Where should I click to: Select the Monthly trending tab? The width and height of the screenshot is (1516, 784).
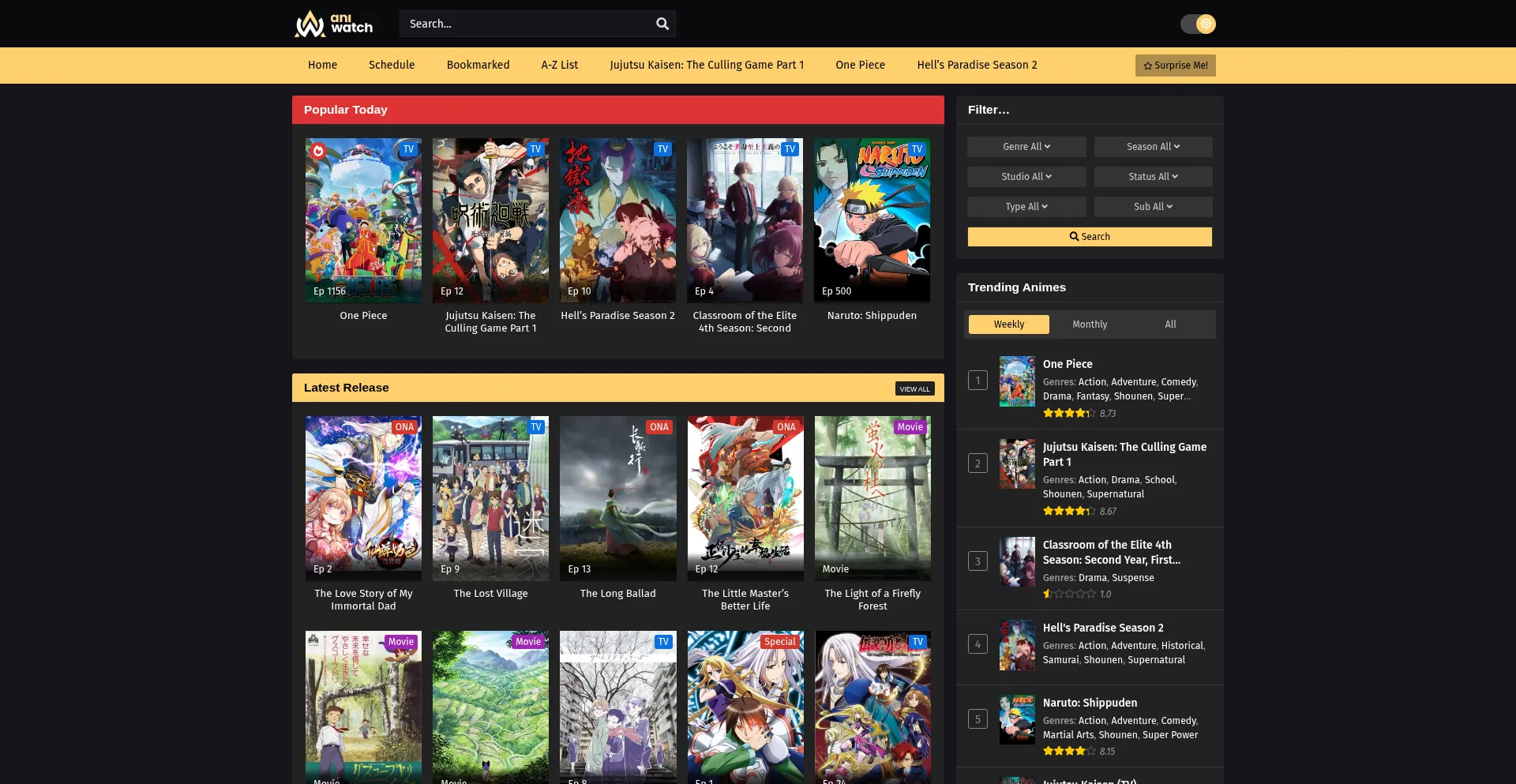click(x=1090, y=324)
